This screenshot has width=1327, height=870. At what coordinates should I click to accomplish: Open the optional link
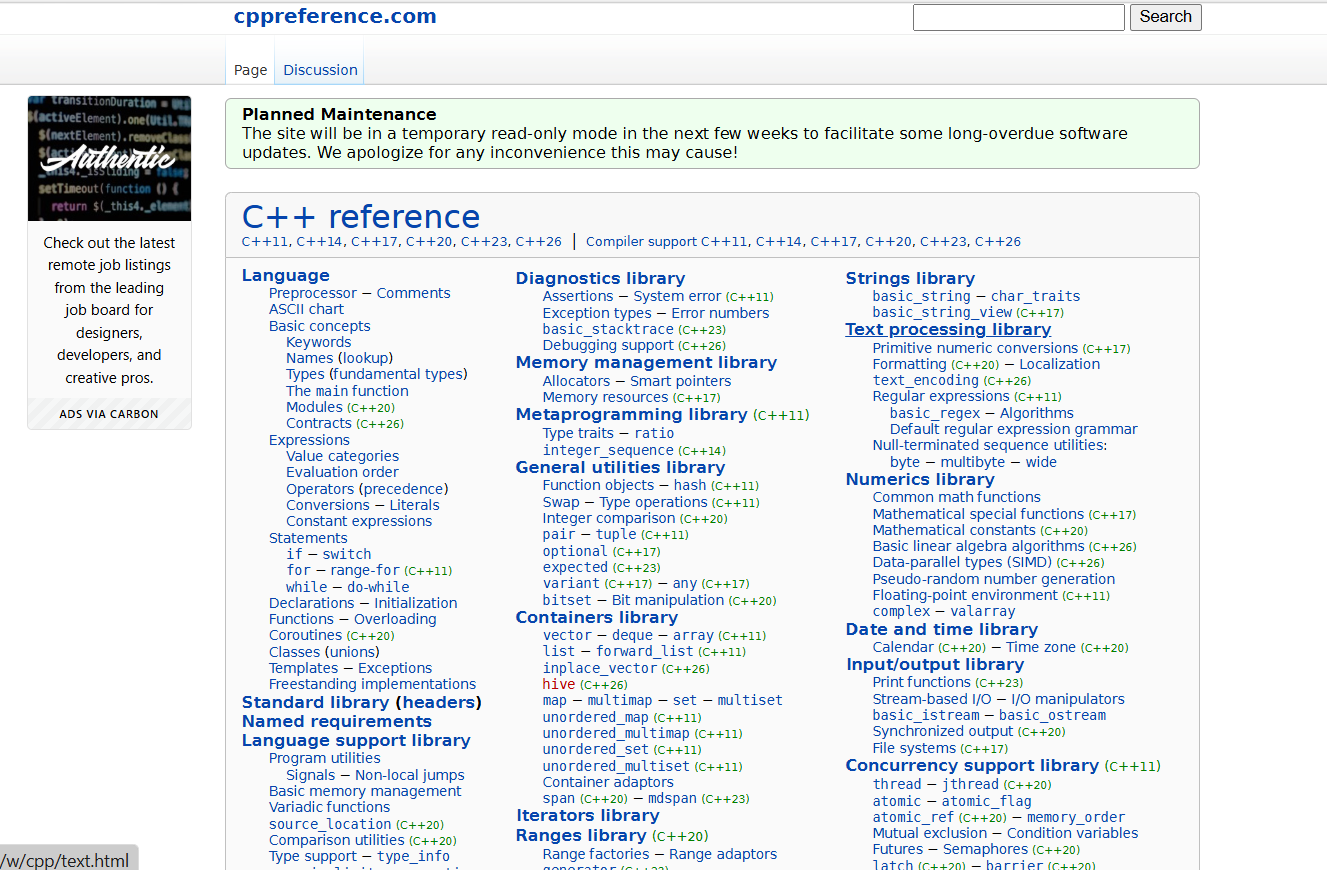575,551
